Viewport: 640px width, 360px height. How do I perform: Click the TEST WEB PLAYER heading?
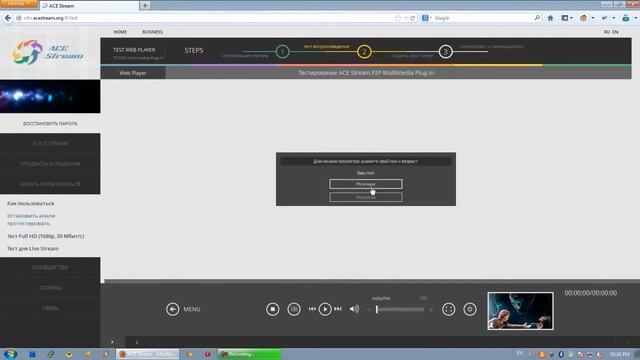134,50
